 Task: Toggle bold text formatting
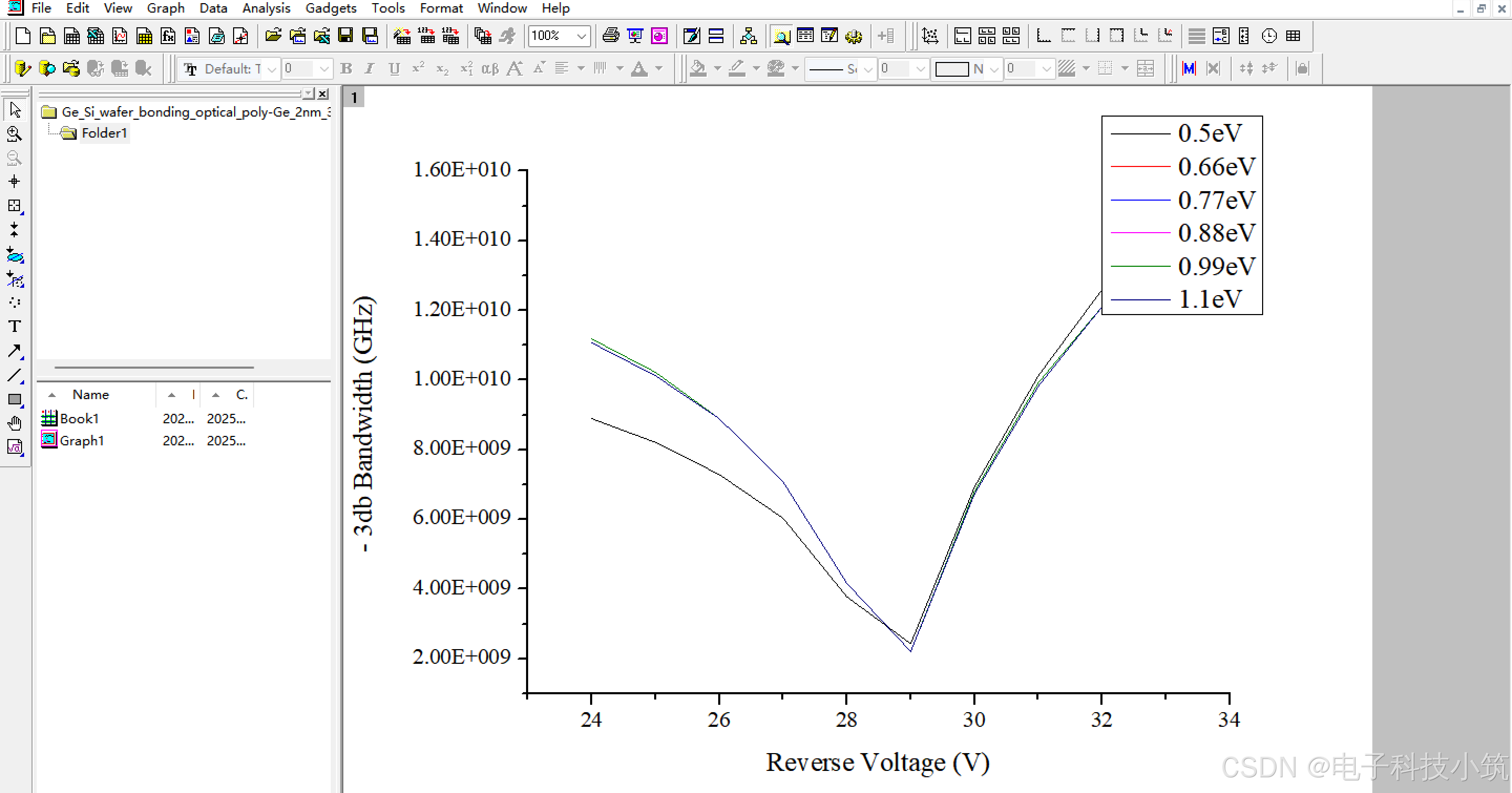[346, 69]
